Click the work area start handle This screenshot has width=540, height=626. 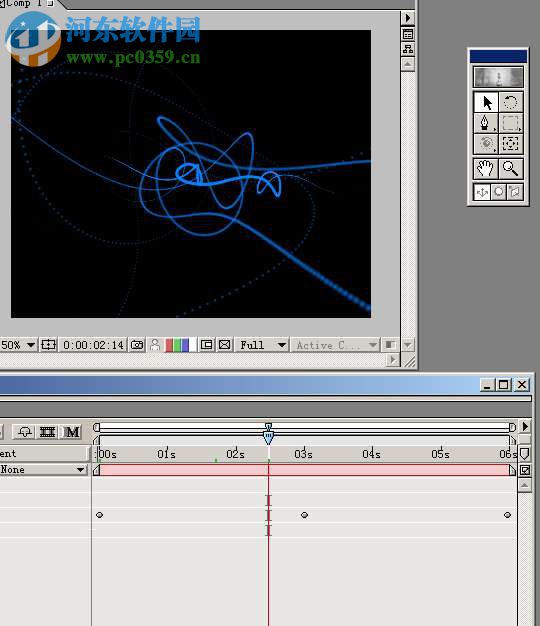tap(96, 440)
